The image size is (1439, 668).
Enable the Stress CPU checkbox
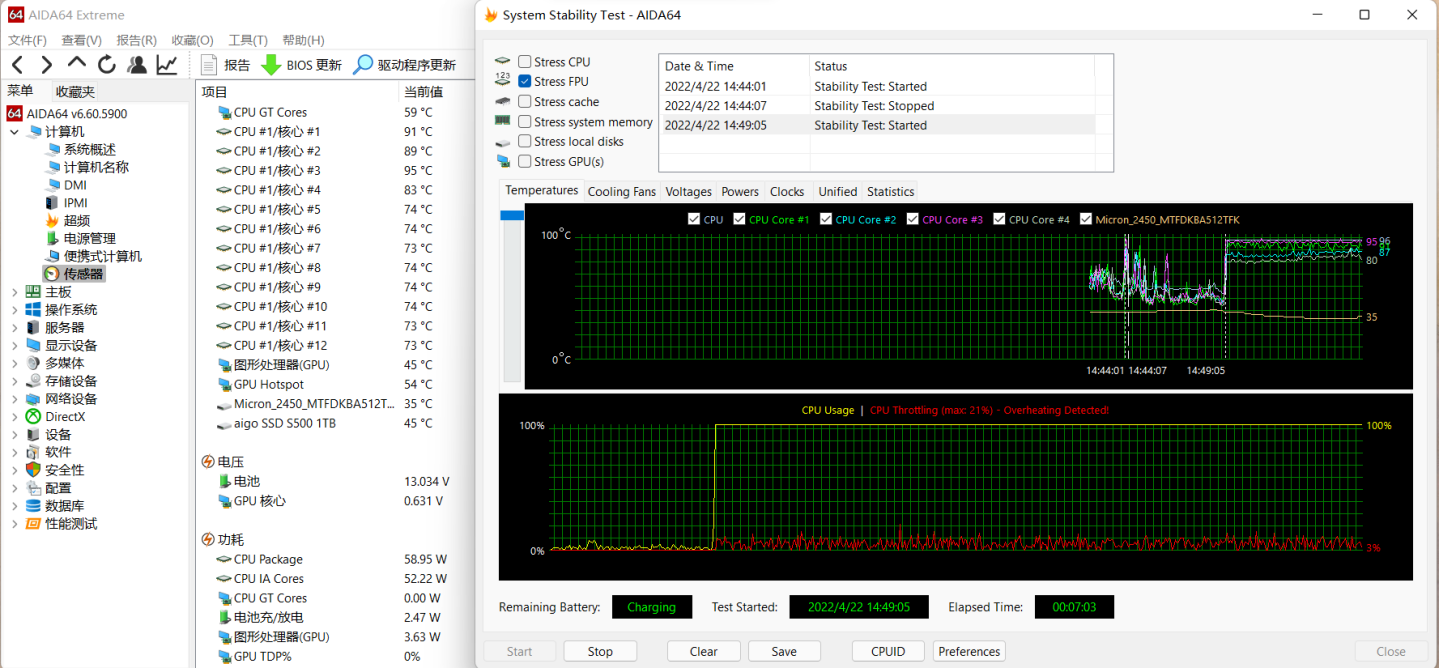point(525,62)
